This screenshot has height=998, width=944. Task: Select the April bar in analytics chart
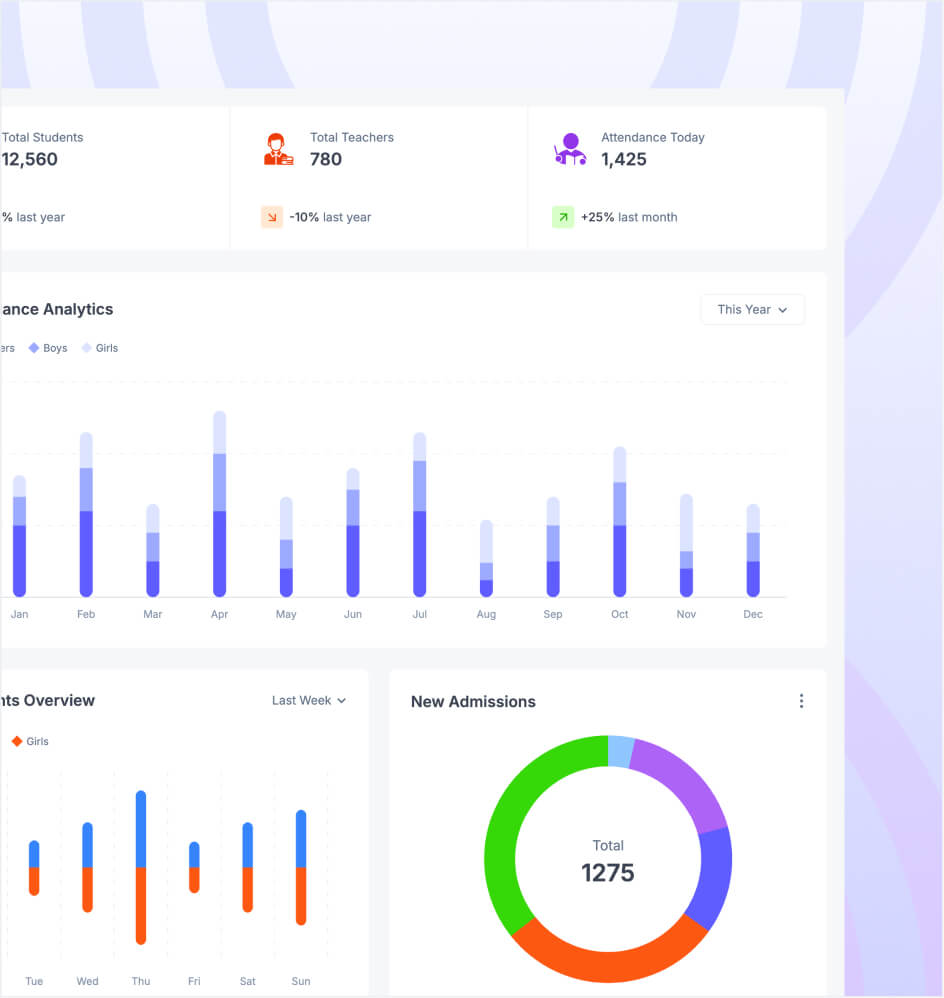tap(219, 505)
